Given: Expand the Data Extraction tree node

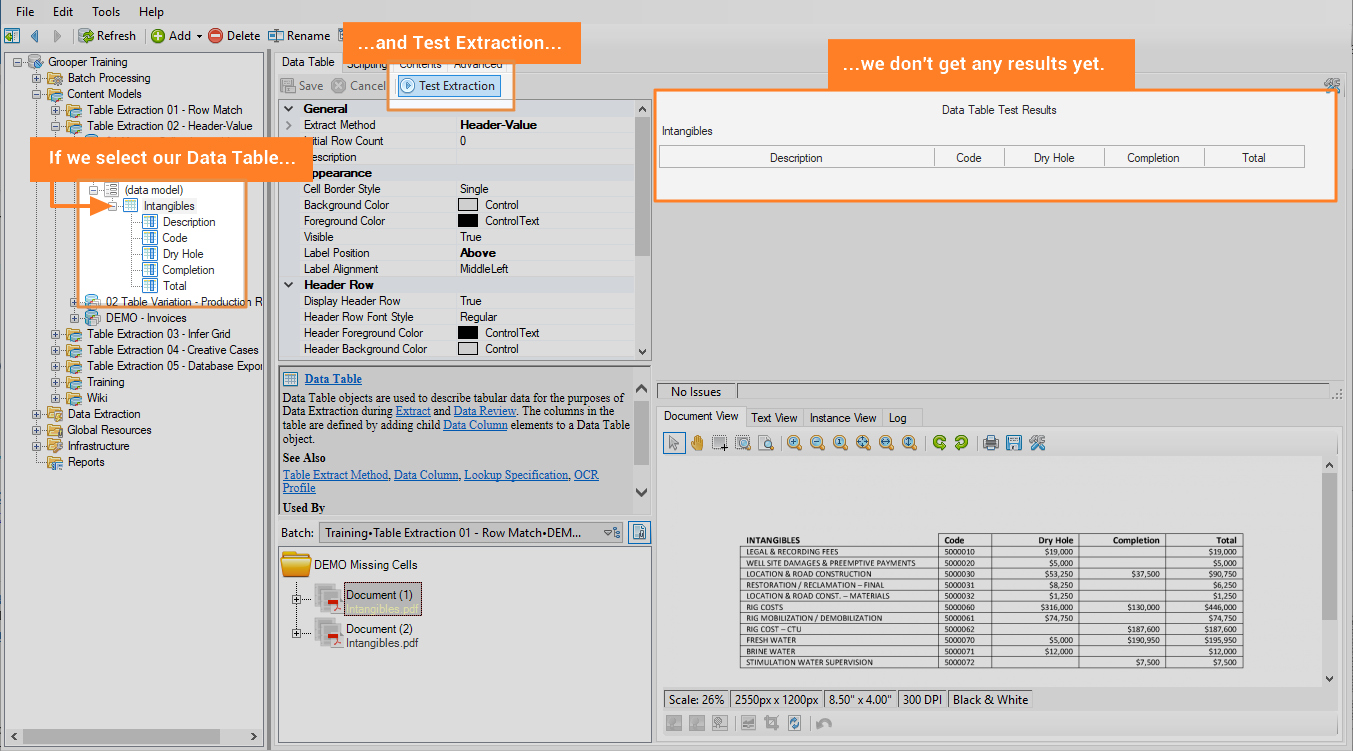Looking at the screenshot, I should pyautogui.click(x=38, y=414).
